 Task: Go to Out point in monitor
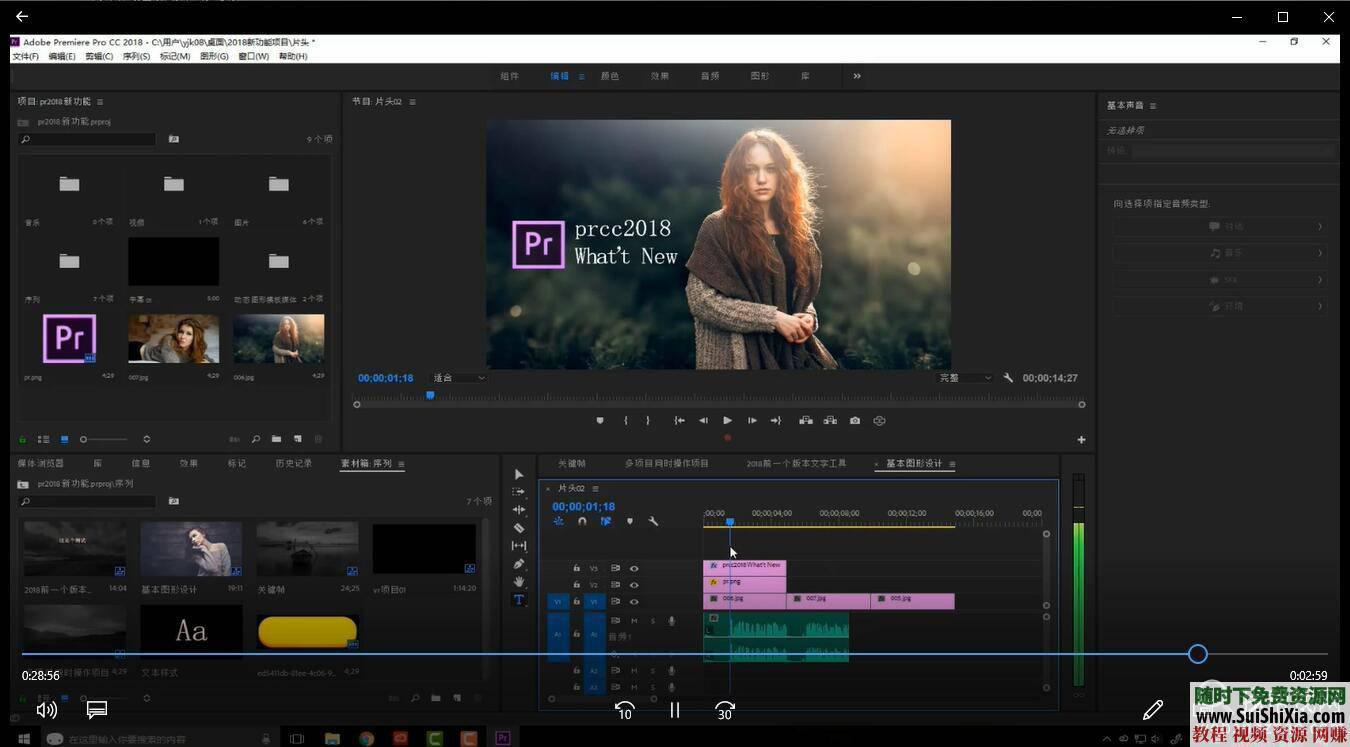[x=775, y=421]
